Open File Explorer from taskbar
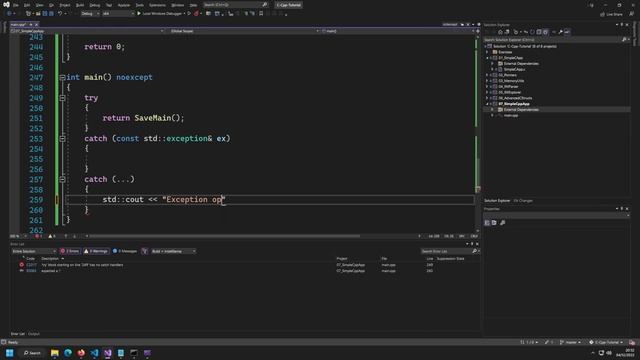Screen dimensions: 640x360 55,353
